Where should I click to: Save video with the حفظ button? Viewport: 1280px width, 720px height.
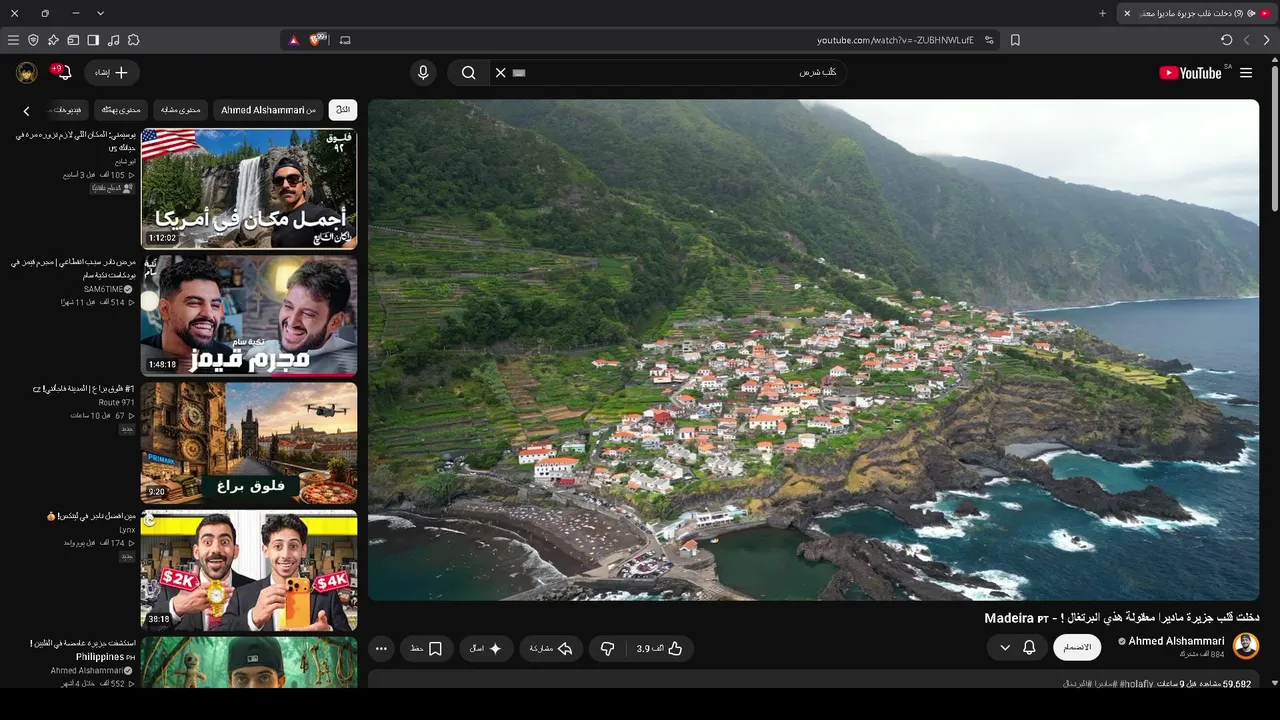tap(427, 649)
